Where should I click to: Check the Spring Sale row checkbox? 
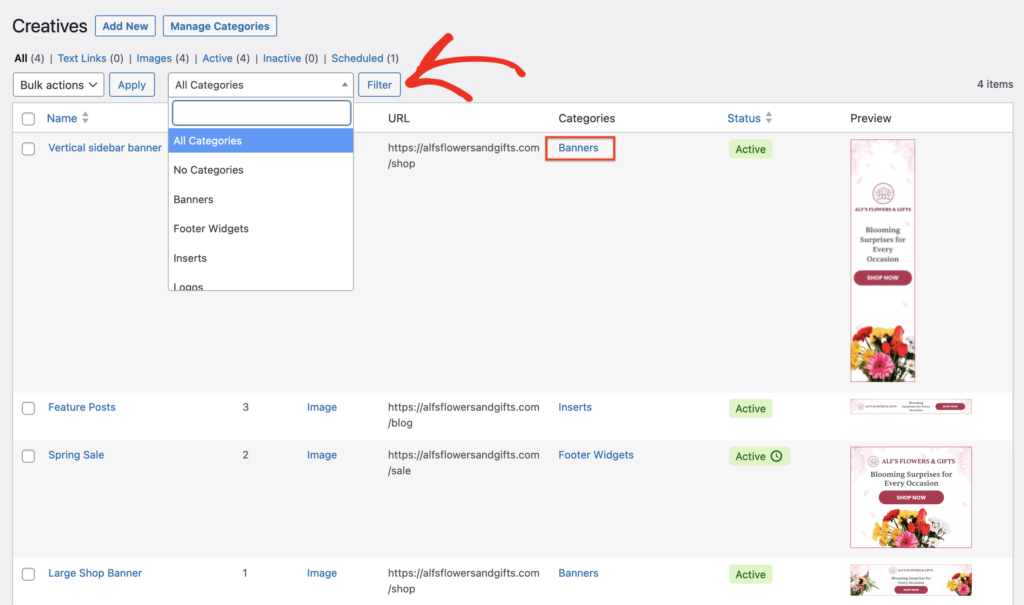point(28,456)
